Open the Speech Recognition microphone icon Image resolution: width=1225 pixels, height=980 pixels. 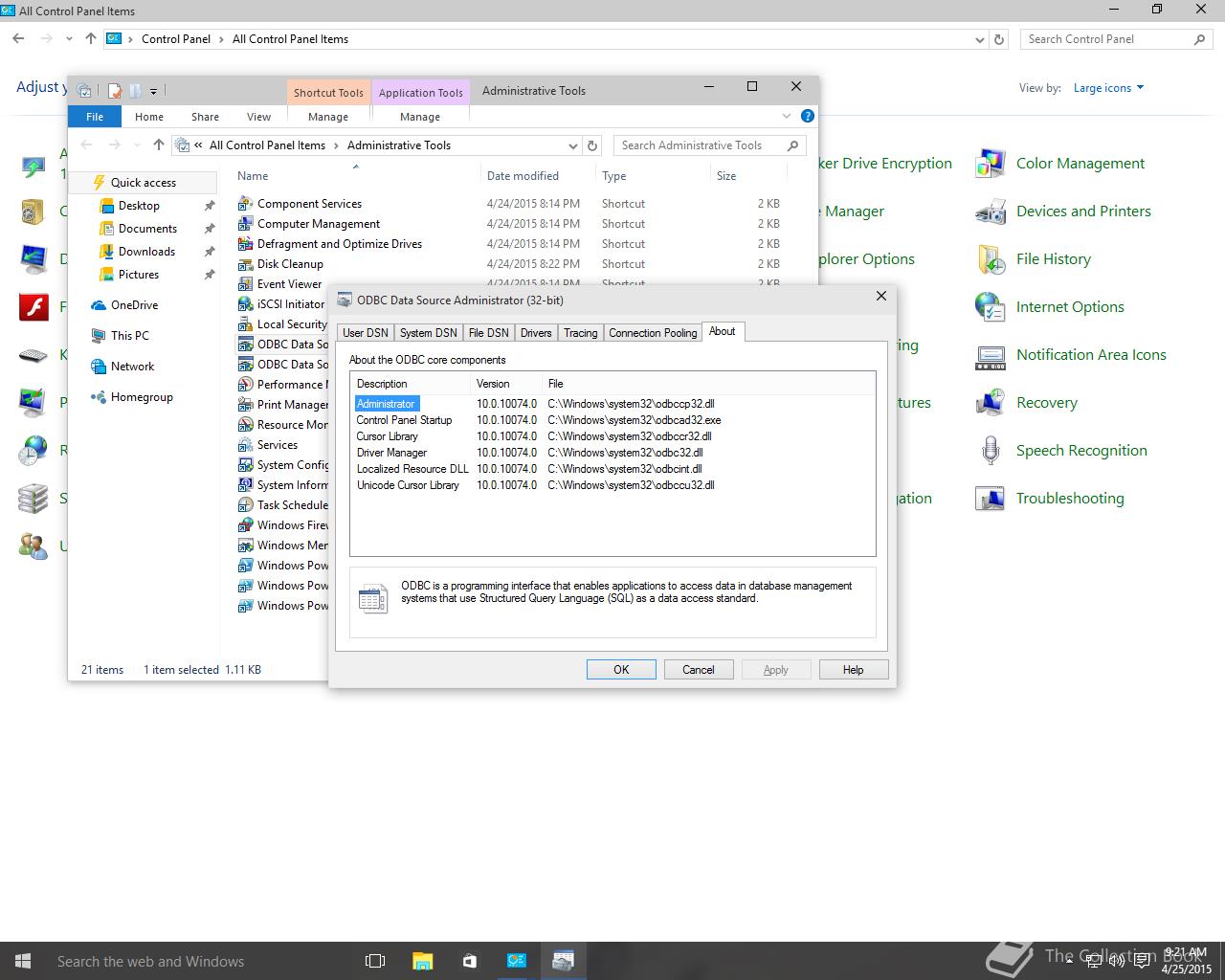[990, 451]
